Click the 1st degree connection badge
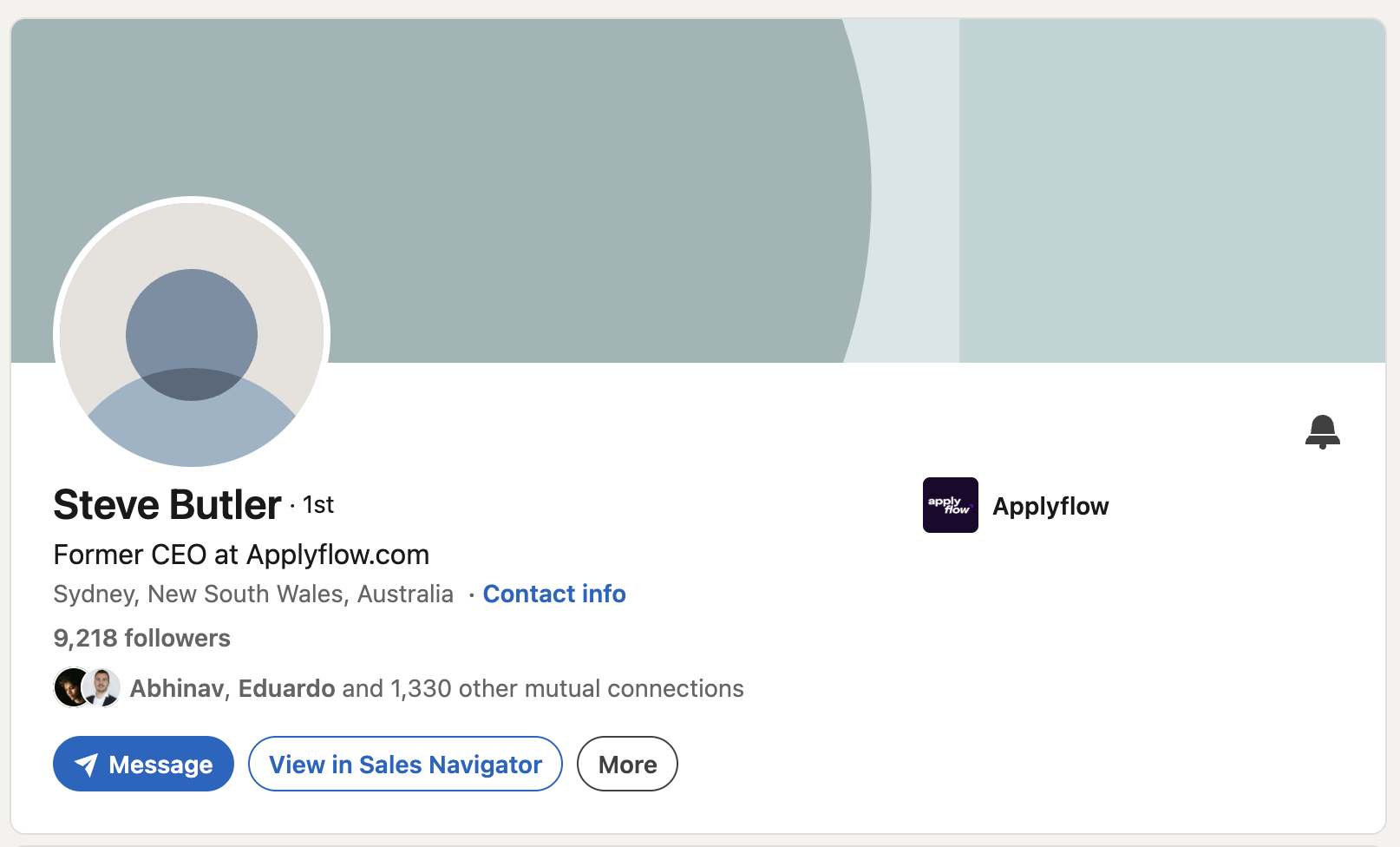Image resolution: width=1400 pixels, height=847 pixels. (x=317, y=505)
